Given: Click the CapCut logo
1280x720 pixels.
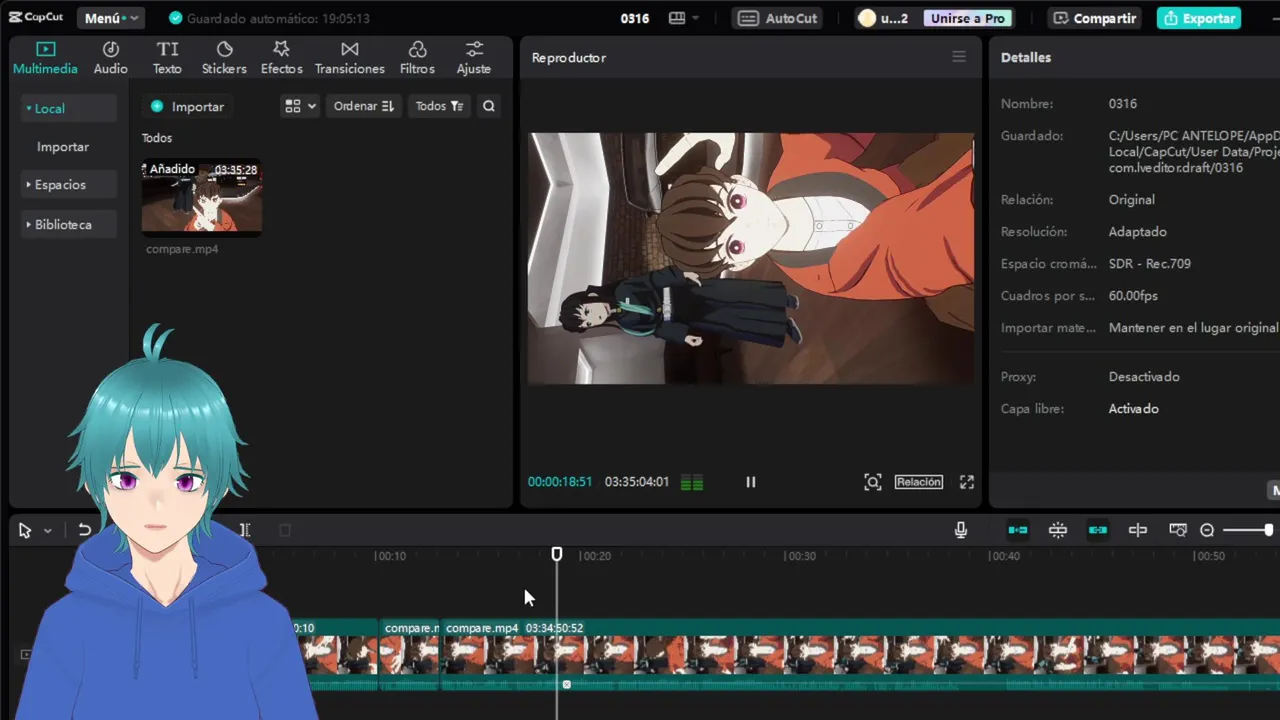Looking at the screenshot, I should pyautogui.click(x=37, y=17).
